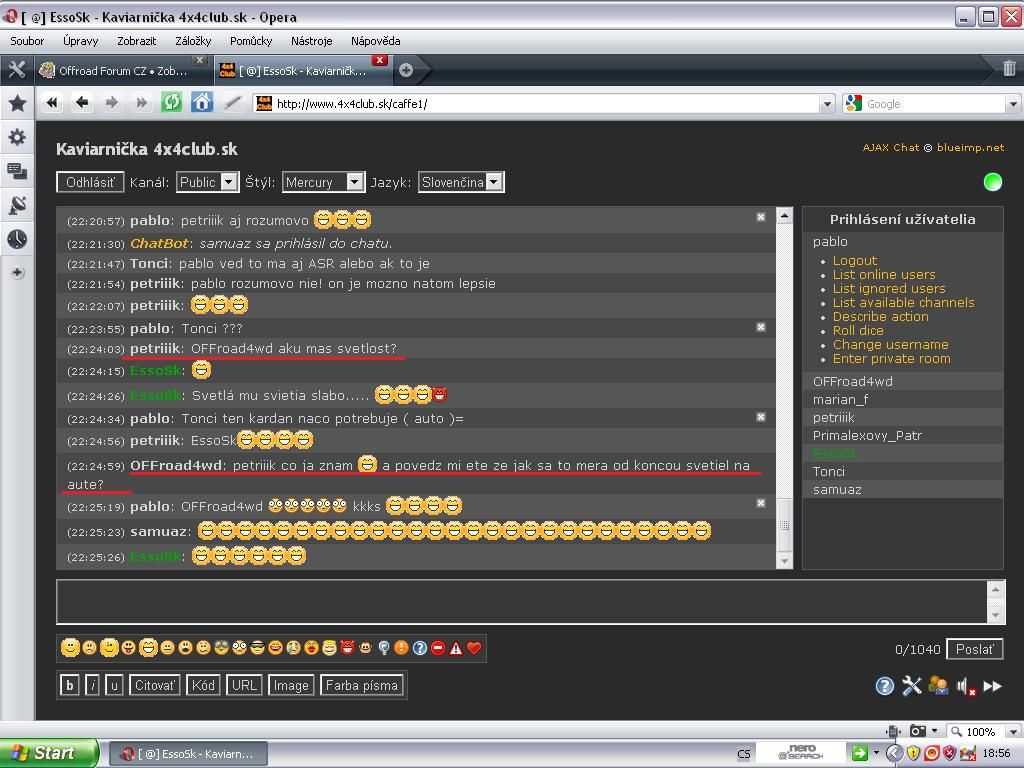Click the URL formatting button

pos(244,685)
